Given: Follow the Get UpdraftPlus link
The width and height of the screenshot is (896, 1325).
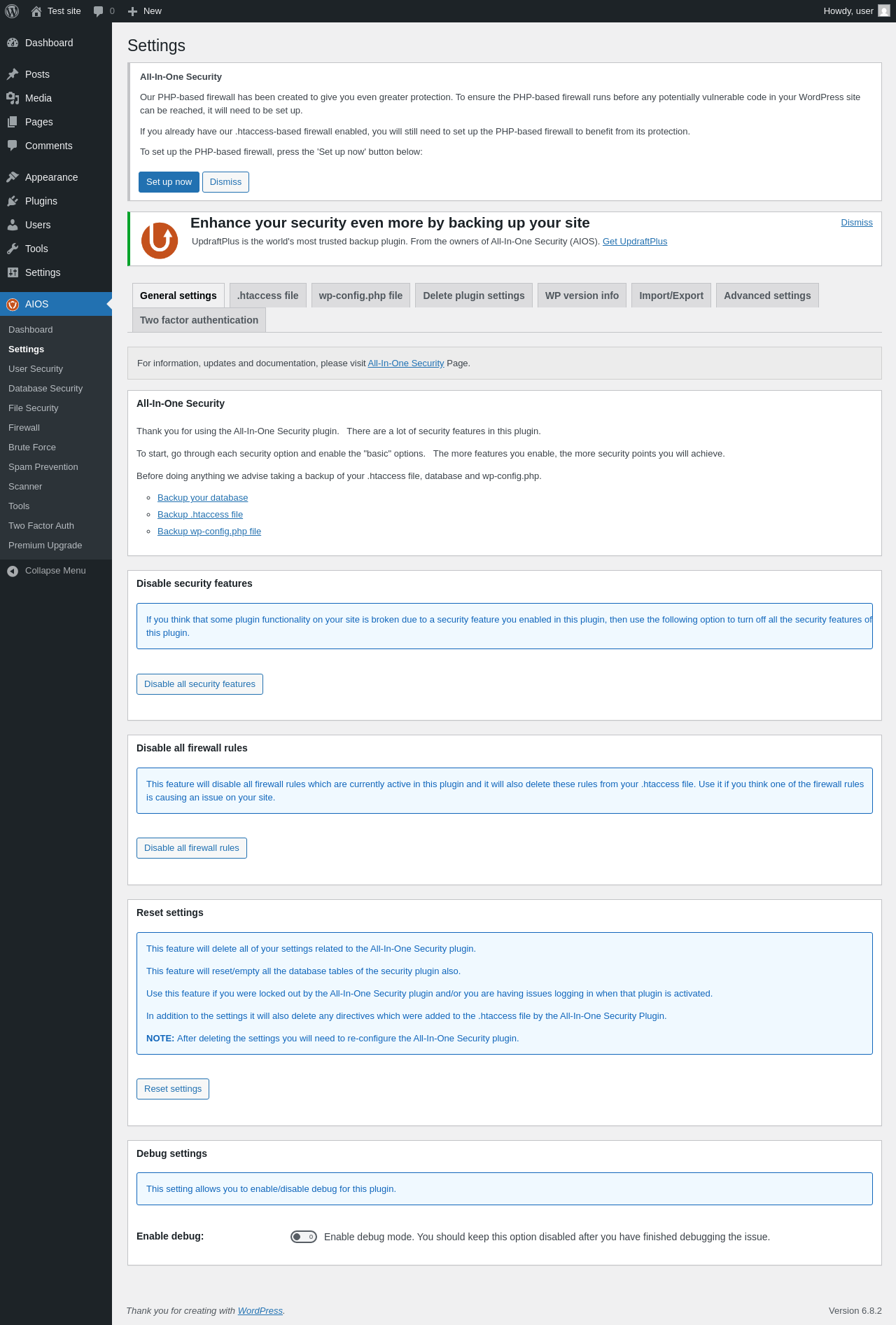Looking at the screenshot, I should pos(635,242).
